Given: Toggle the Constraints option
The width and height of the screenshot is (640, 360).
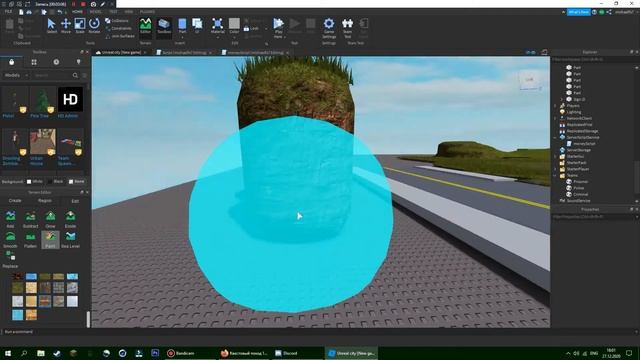Looking at the screenshot, I should point(118,29).
